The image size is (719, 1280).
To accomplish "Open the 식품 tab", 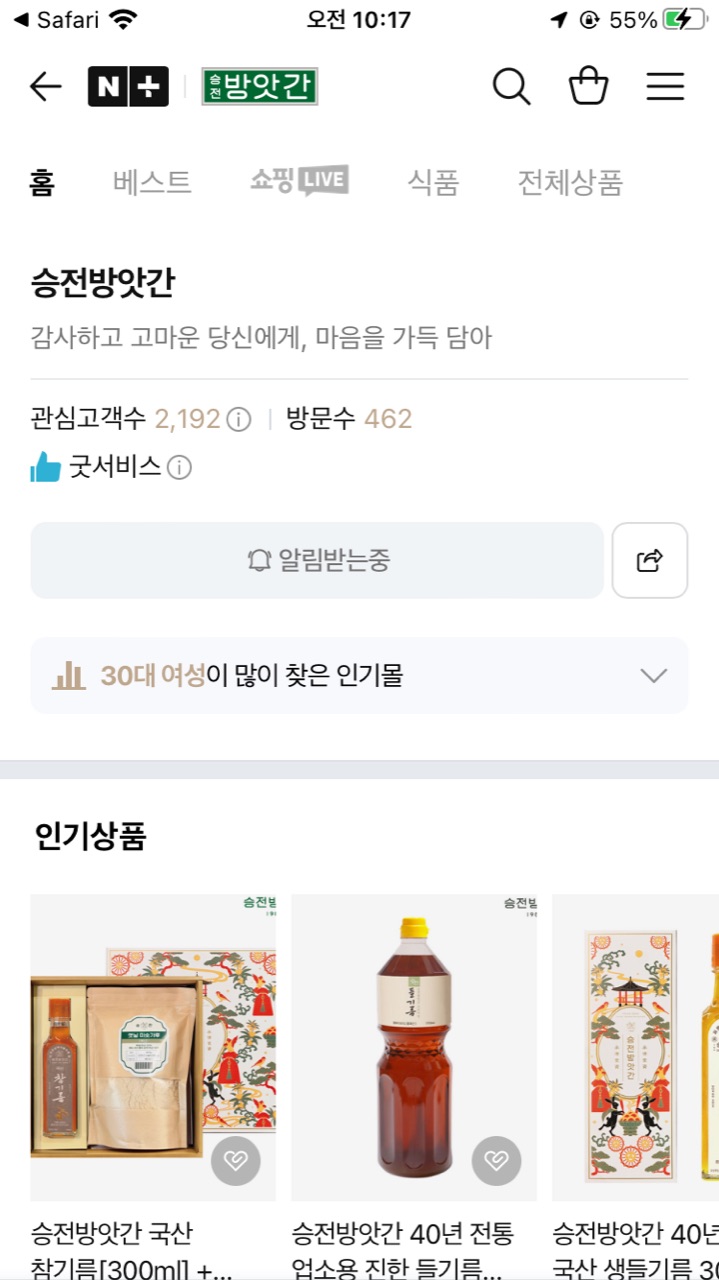I will pos(433,183).
